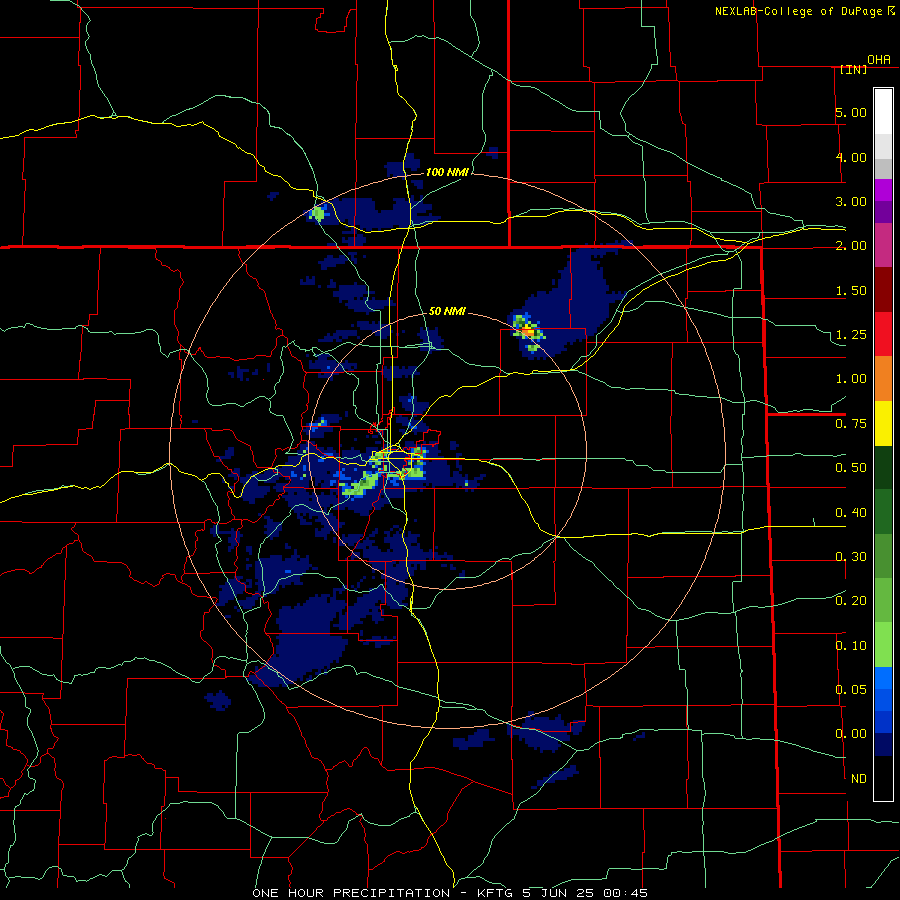Click the orange-red storm core northeast of radar
This screenshot has width=900, height=900.
point(529,332)
